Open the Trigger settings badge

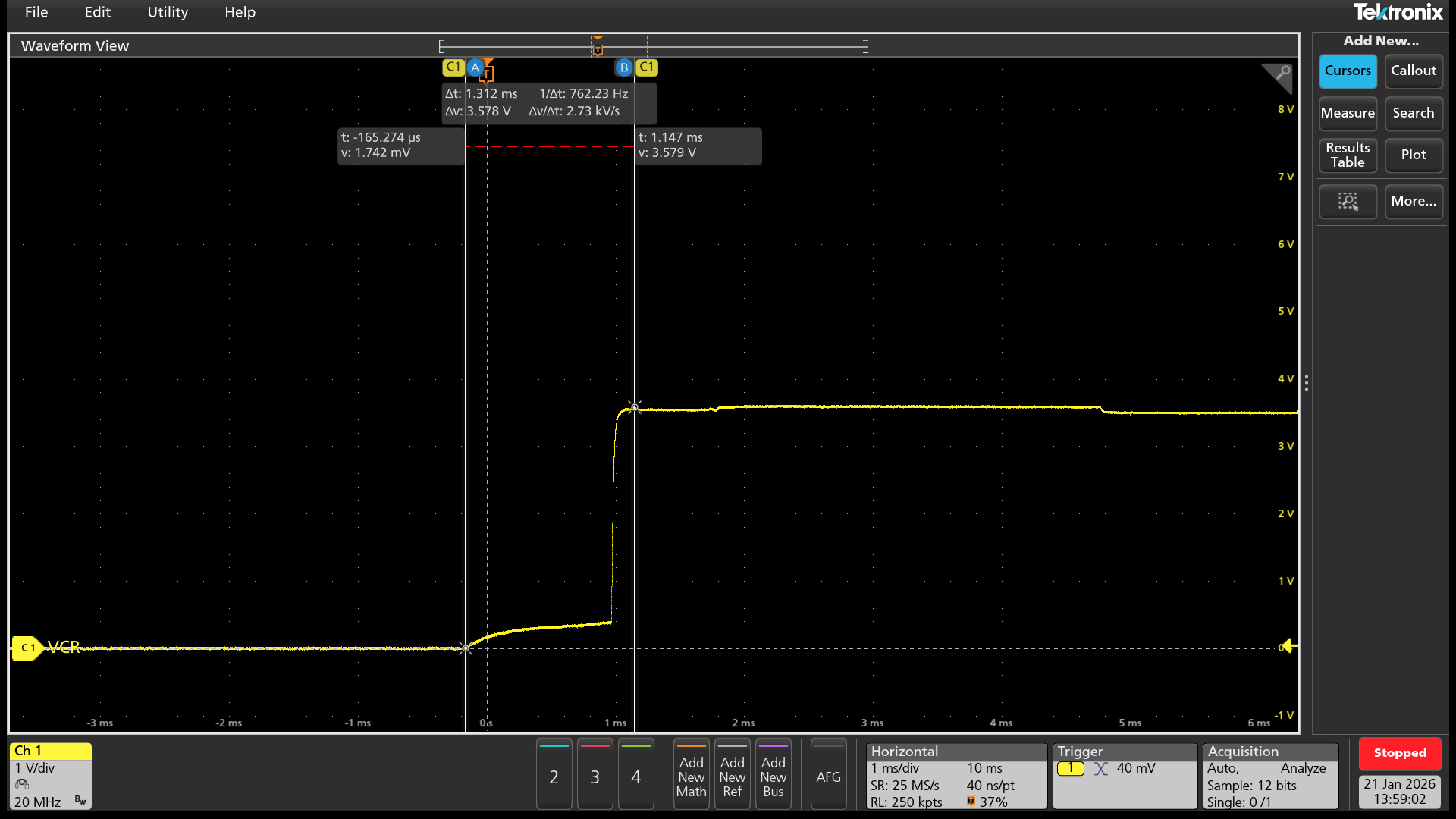click(1125, 776)
